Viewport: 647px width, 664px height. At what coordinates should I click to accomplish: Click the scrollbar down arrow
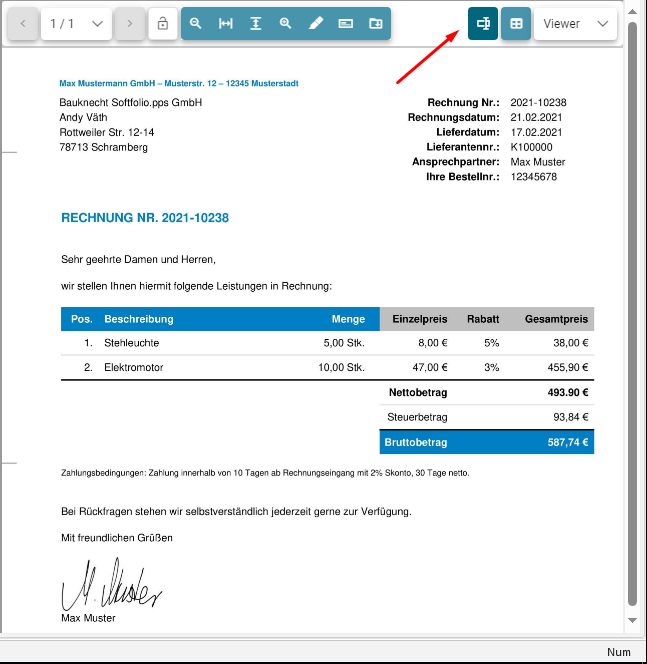(632, 621)
